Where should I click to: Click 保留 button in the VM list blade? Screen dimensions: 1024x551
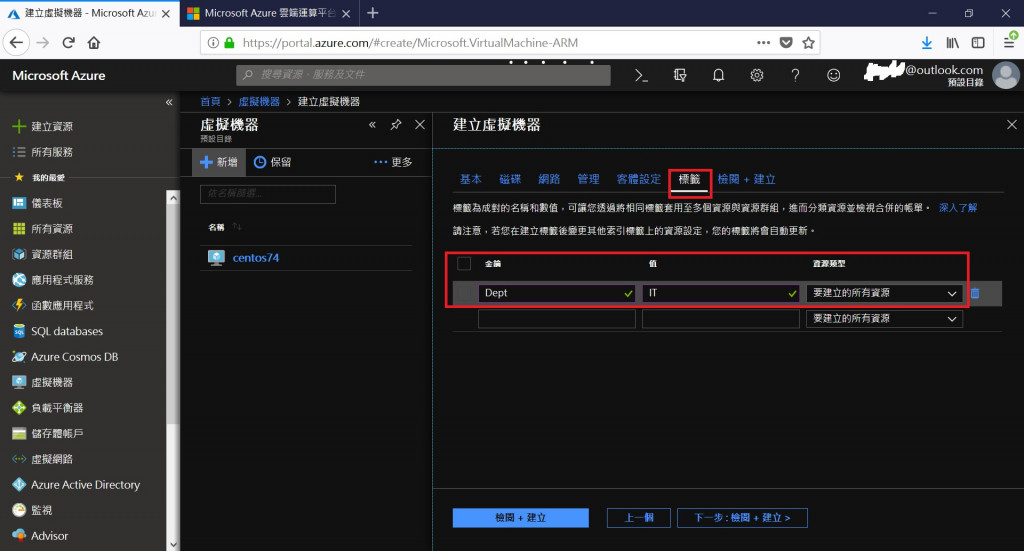click(x=272, y=162)
